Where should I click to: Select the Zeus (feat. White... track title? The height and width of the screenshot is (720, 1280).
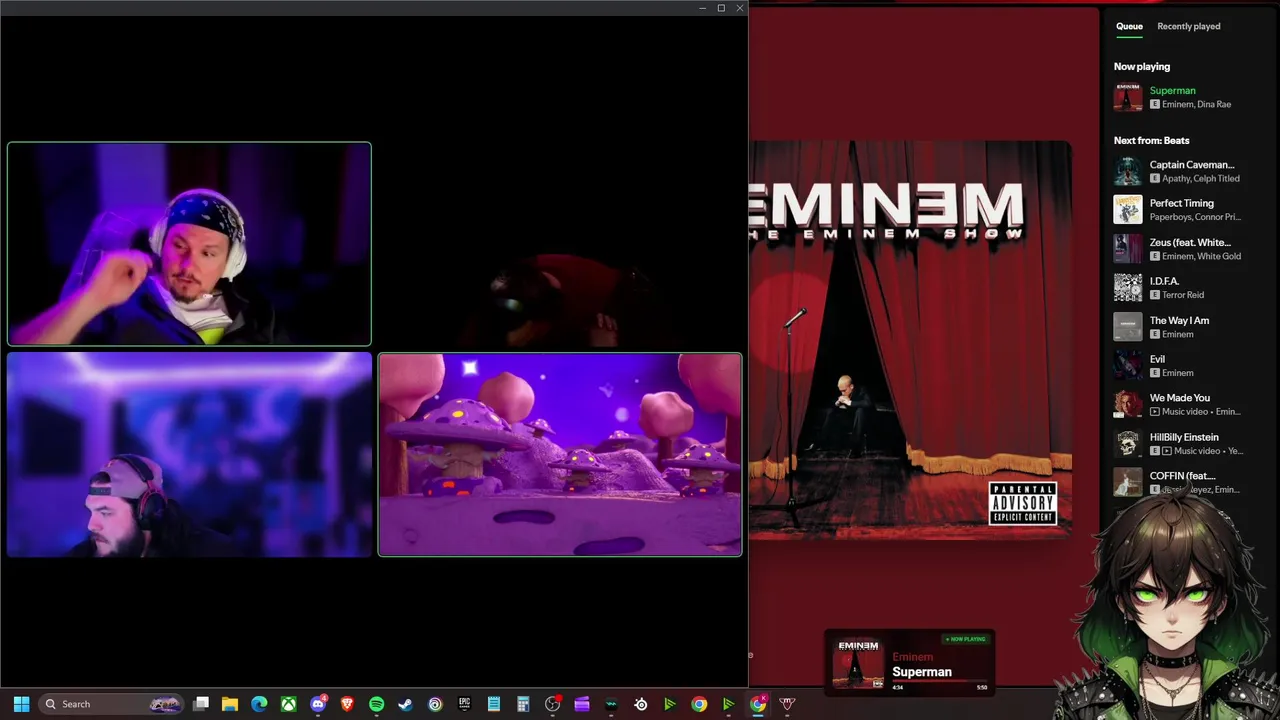[1190, 242]
